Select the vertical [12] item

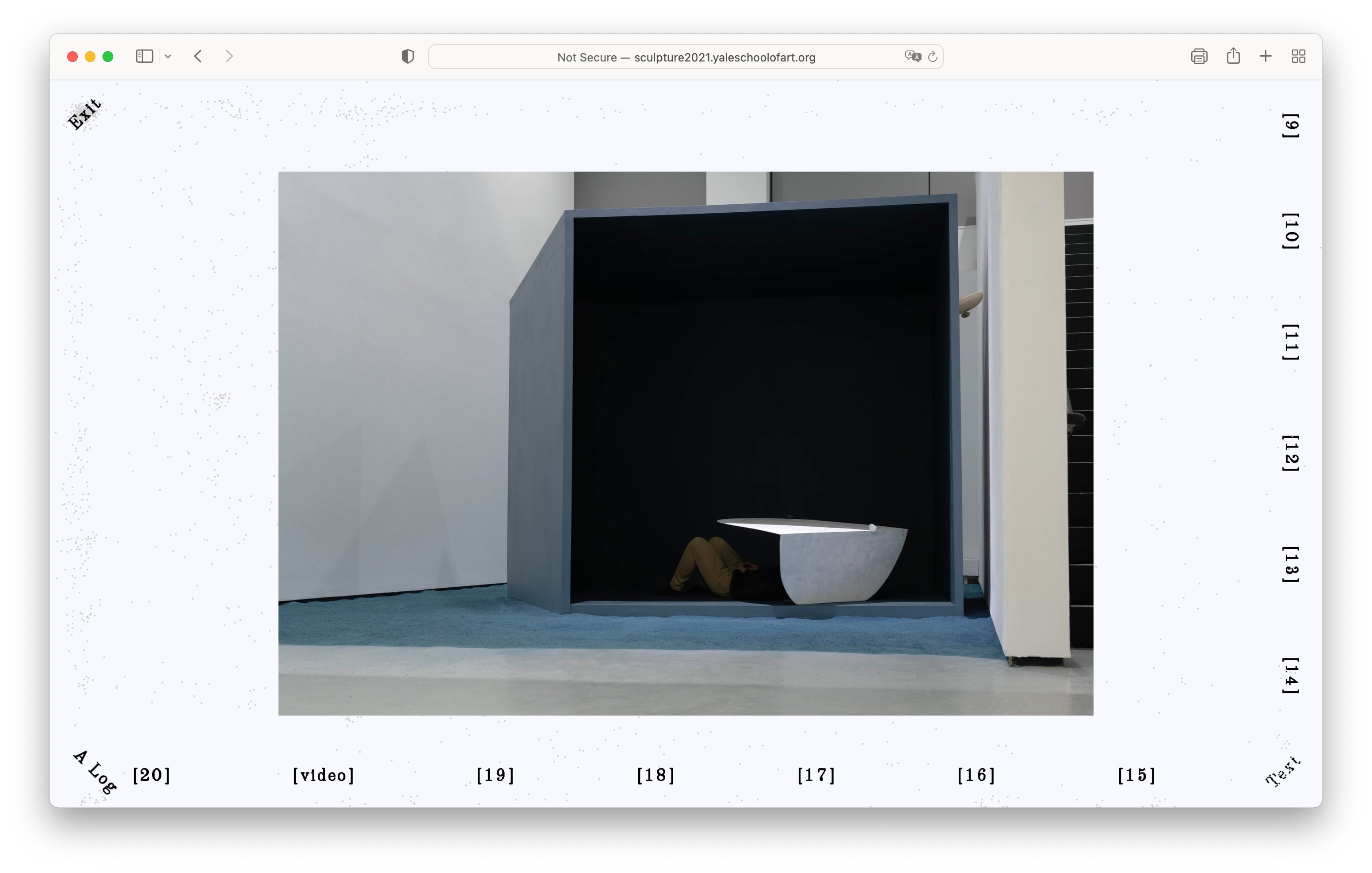[1291, 453]
